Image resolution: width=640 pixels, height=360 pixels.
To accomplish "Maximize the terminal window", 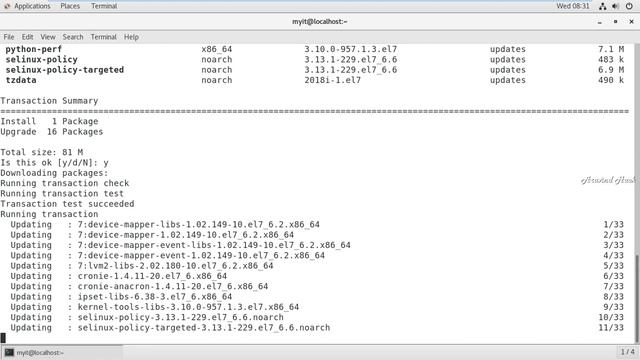I will coord(616,22).
